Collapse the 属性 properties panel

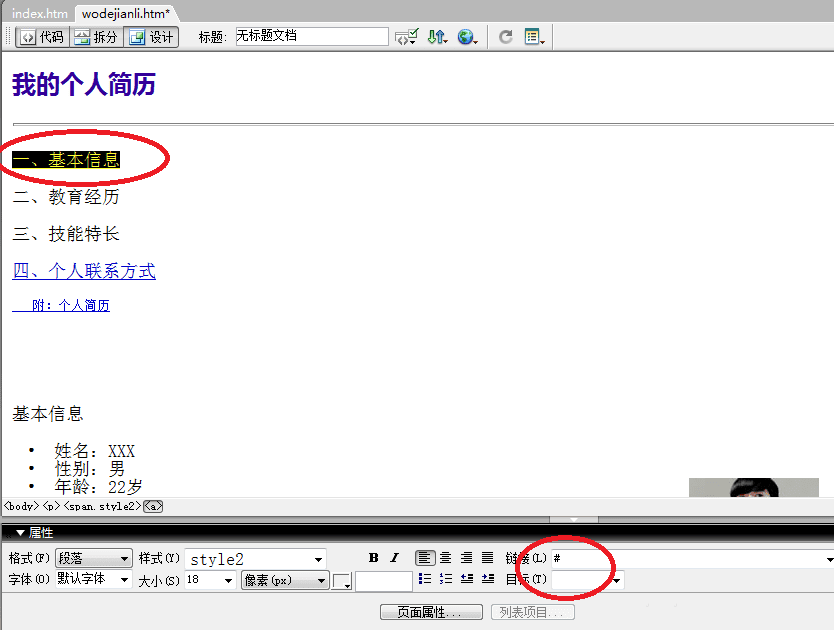21,533
